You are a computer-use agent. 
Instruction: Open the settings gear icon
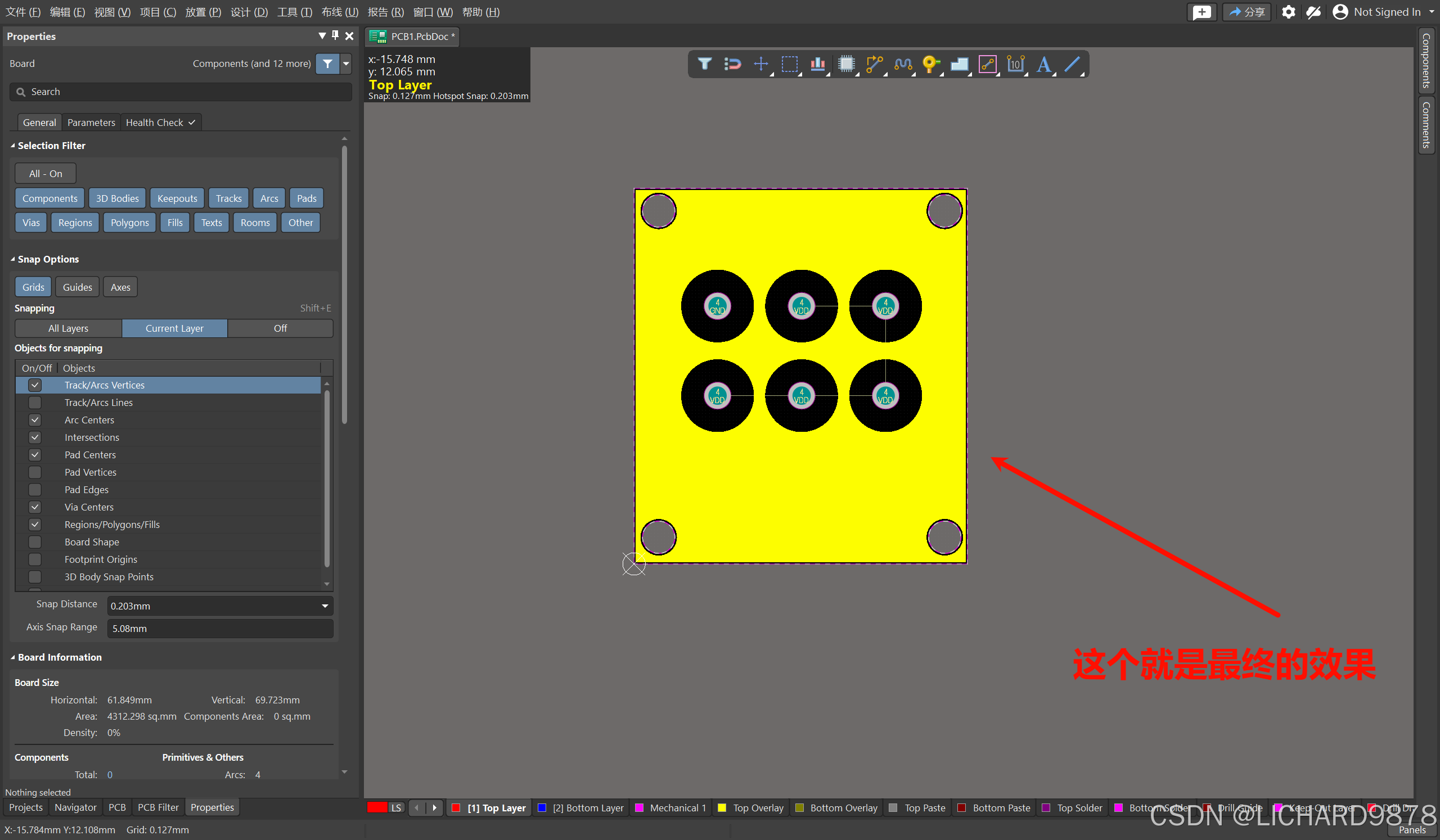(1288, 12)
